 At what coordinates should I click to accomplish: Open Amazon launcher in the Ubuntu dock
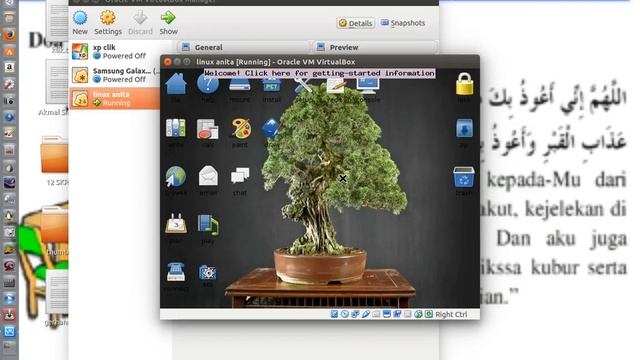[x=9, y=67]
